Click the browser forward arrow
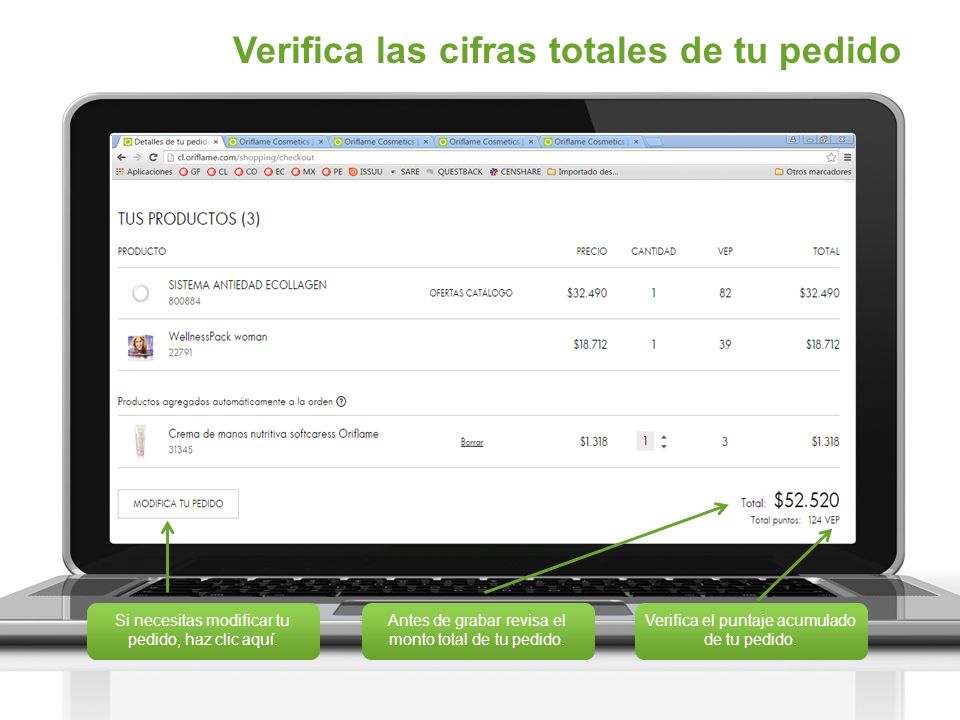Image resolution: width=960 pixels, height=720 pixels. (x=137, y=157)
